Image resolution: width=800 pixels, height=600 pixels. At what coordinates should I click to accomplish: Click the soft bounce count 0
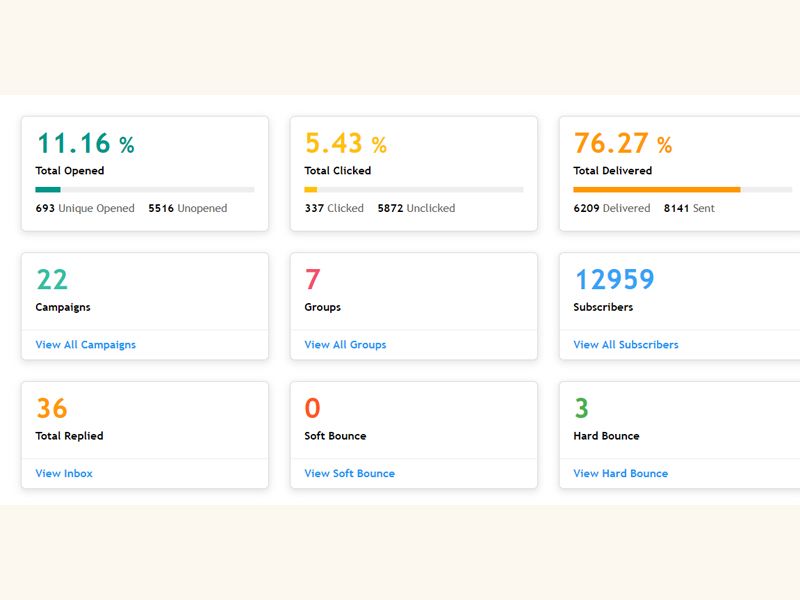pyautogui.click(x=313, y=408)
